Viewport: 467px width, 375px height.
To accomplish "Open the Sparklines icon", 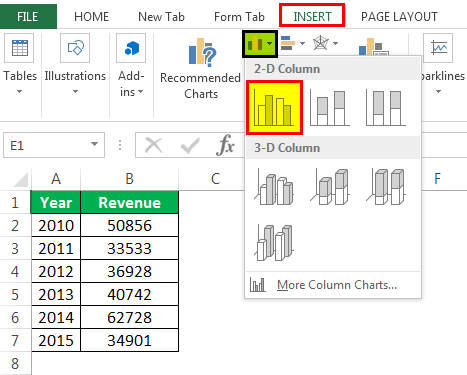I will tap(438, 48).
